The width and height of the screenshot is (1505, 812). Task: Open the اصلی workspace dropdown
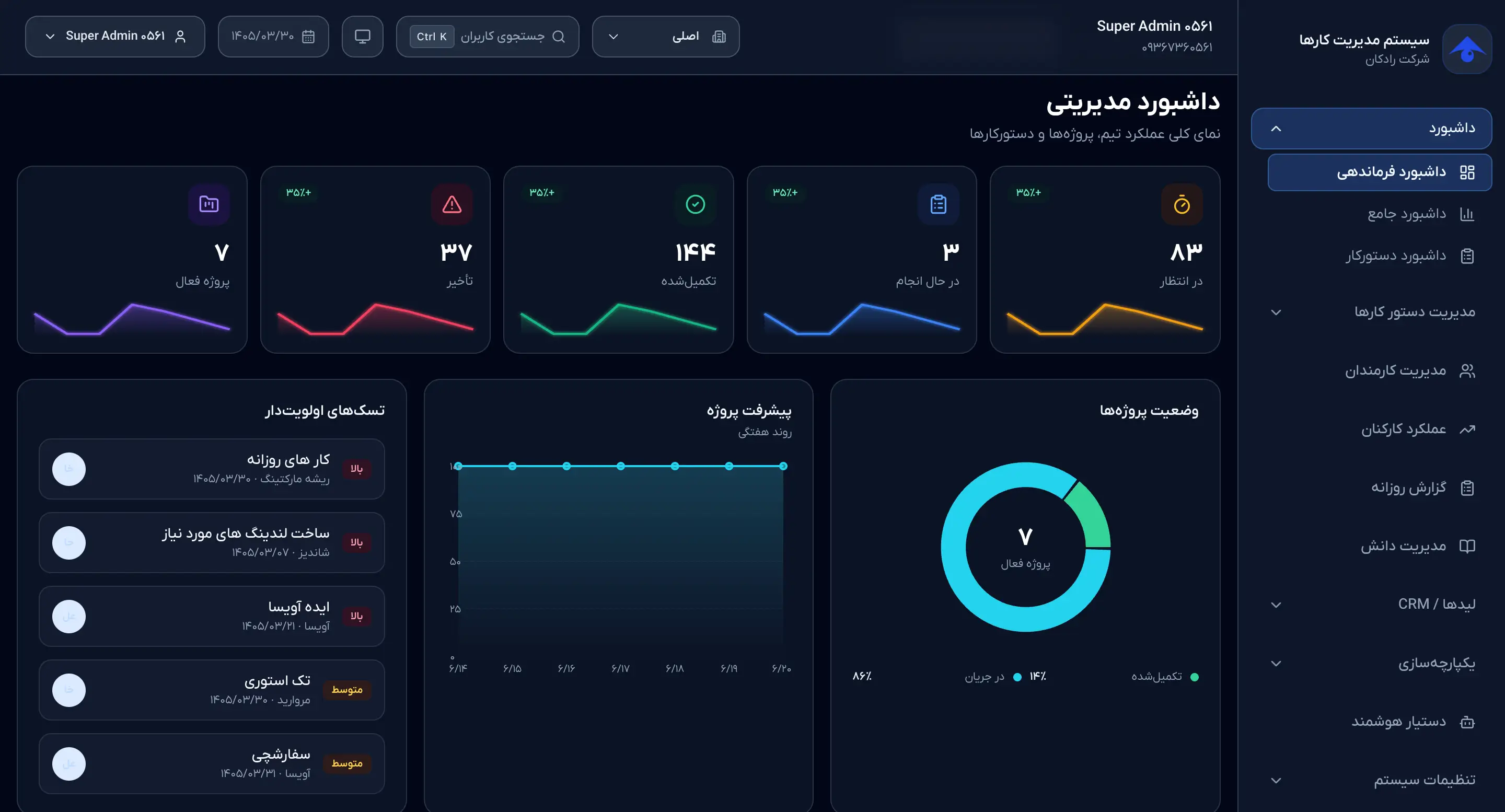tap(665, 36)
